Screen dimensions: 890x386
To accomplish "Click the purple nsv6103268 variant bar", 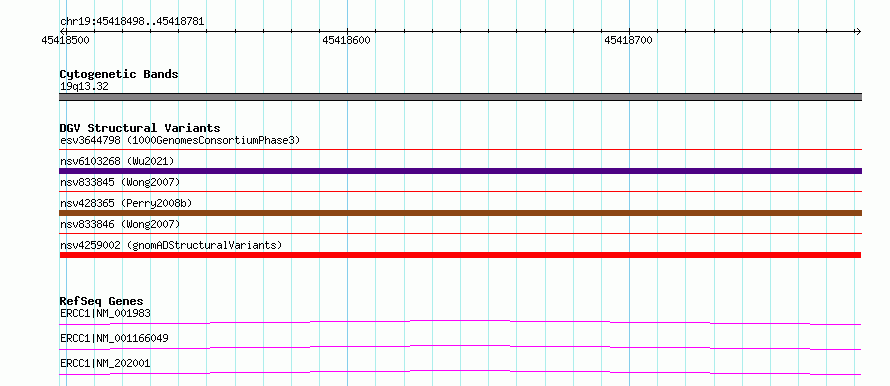I will 460,171.
